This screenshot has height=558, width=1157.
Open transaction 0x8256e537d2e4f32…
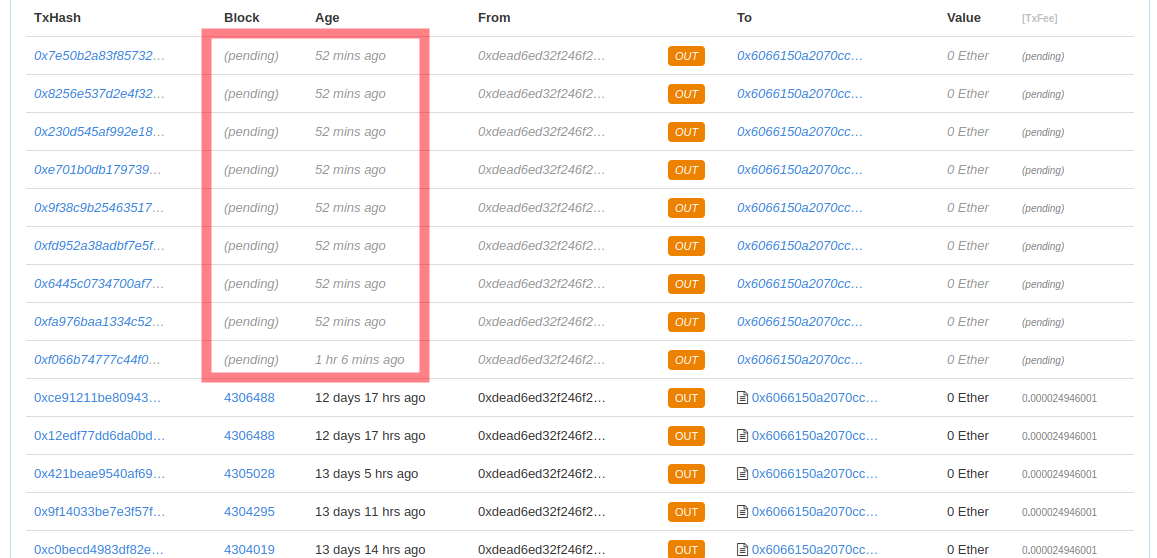100,94
